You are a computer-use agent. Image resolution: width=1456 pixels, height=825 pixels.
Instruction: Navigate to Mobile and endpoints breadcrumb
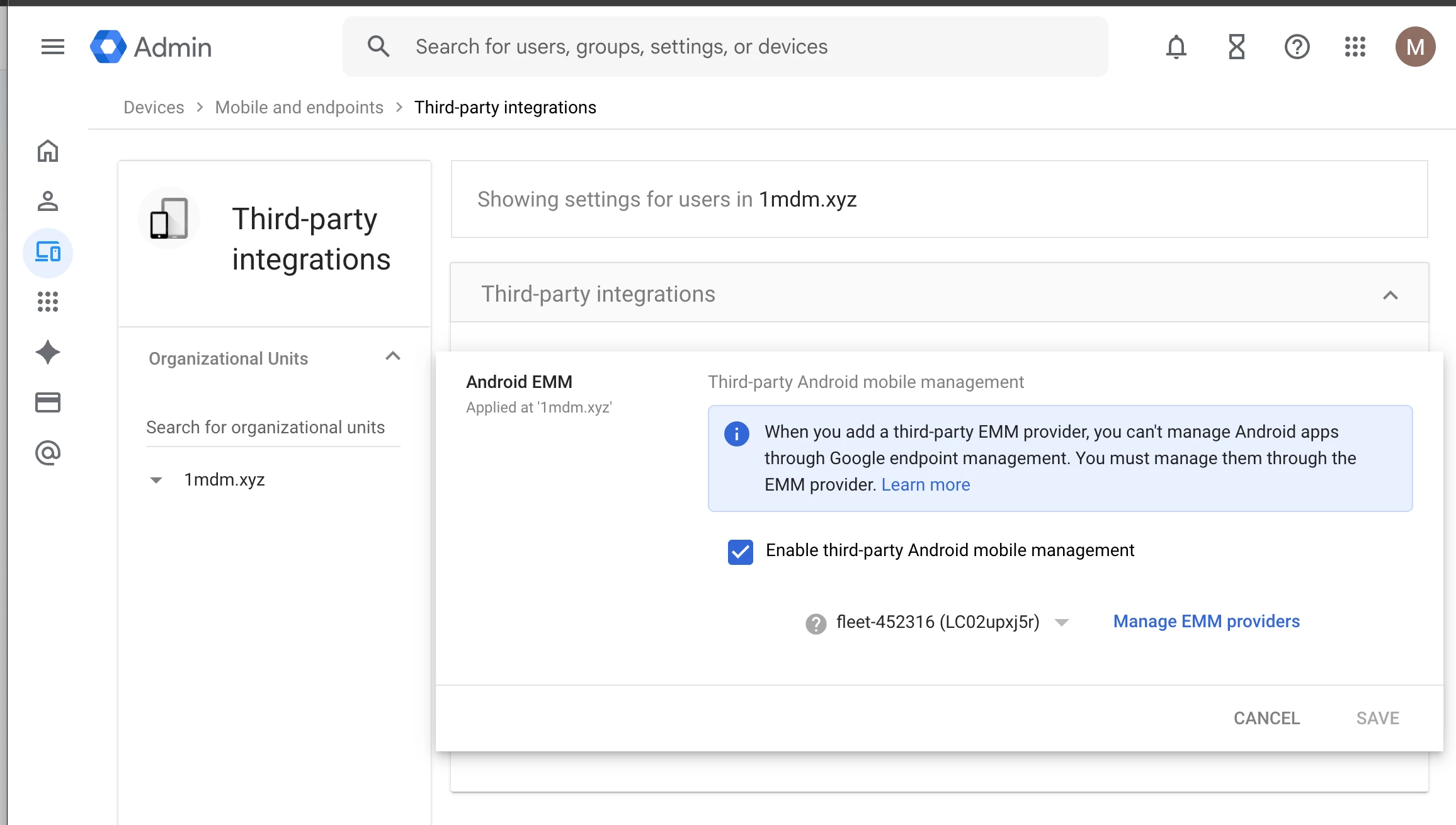(299, 108)
